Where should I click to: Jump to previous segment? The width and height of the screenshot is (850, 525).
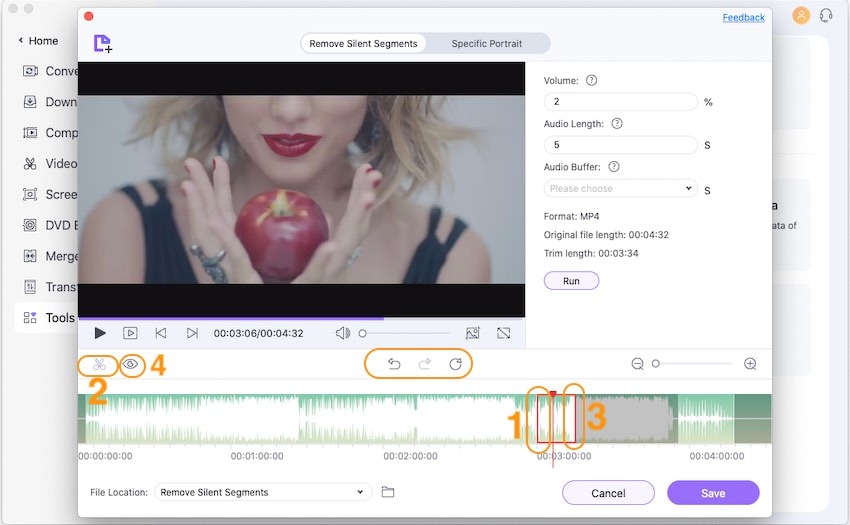(160, 333)
